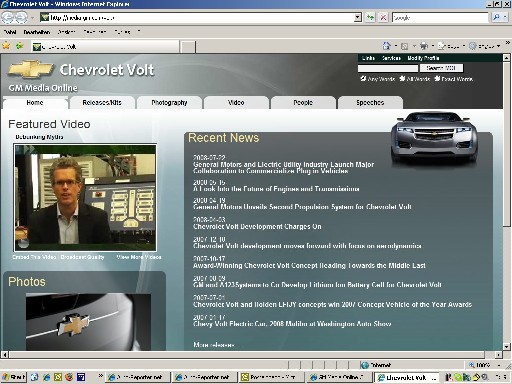Open the Ansicht menu

(66, 32)
